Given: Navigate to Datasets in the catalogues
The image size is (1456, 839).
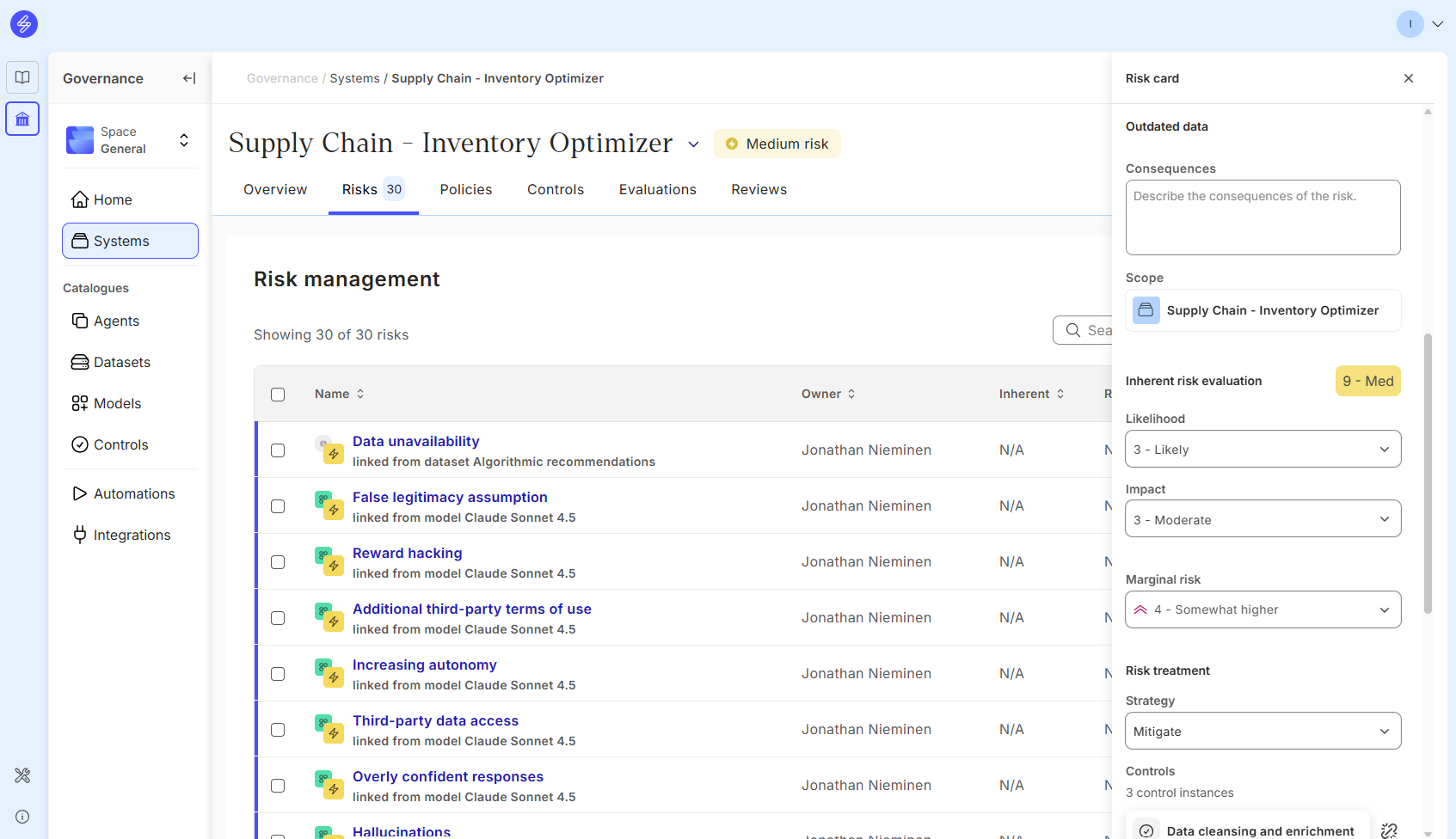Looking at the screenshot, I should (121, 363).
